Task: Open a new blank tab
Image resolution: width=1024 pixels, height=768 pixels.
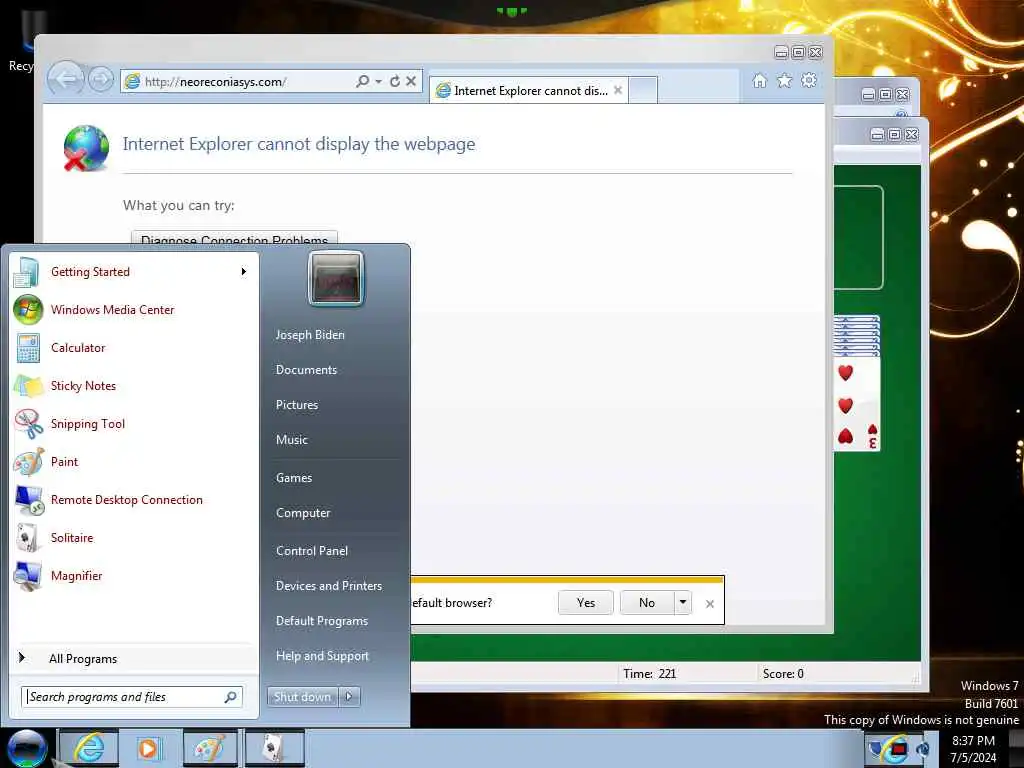Action: (x=643, y=90)
